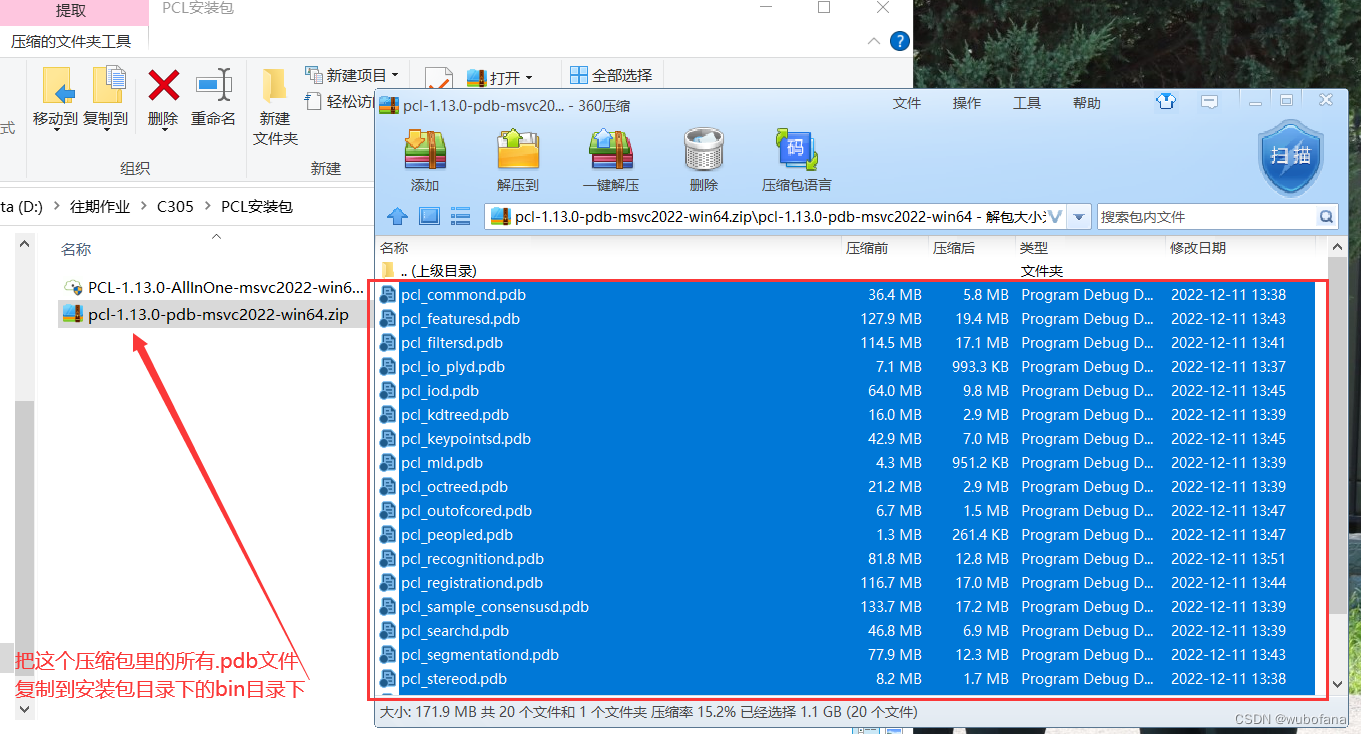Go up one level with the blue arrow
This screenshot has height=734, width=1361.
[398, 216]
